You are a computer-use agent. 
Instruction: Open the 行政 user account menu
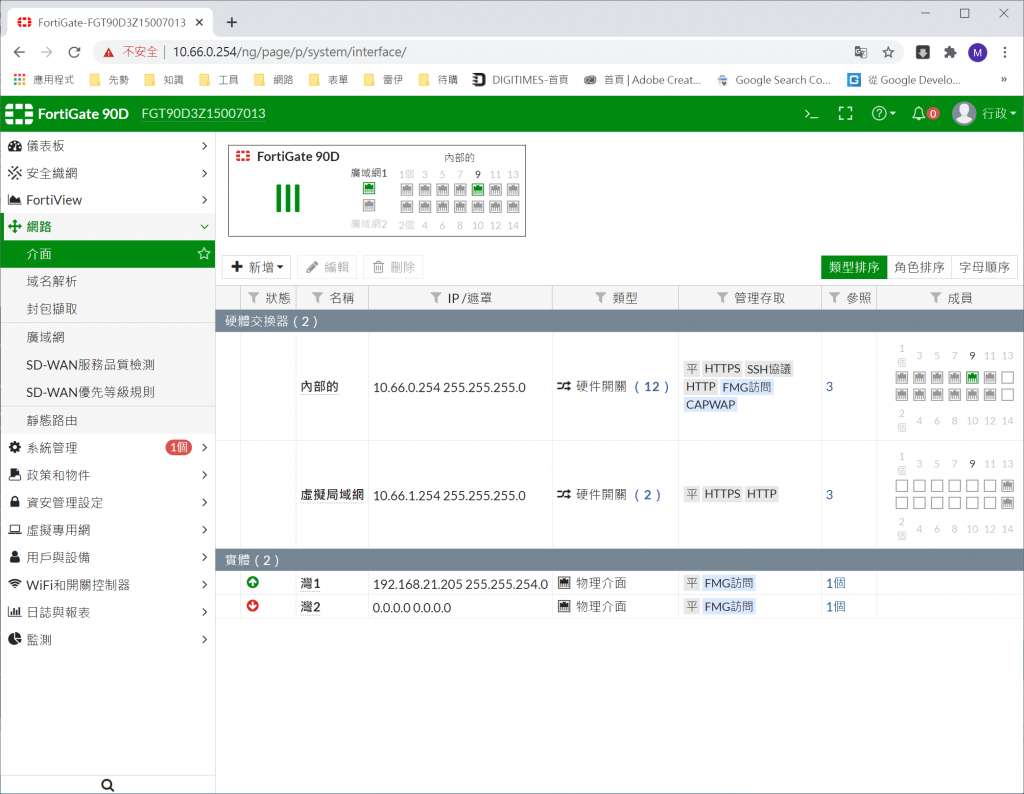[x=984, y=114]
